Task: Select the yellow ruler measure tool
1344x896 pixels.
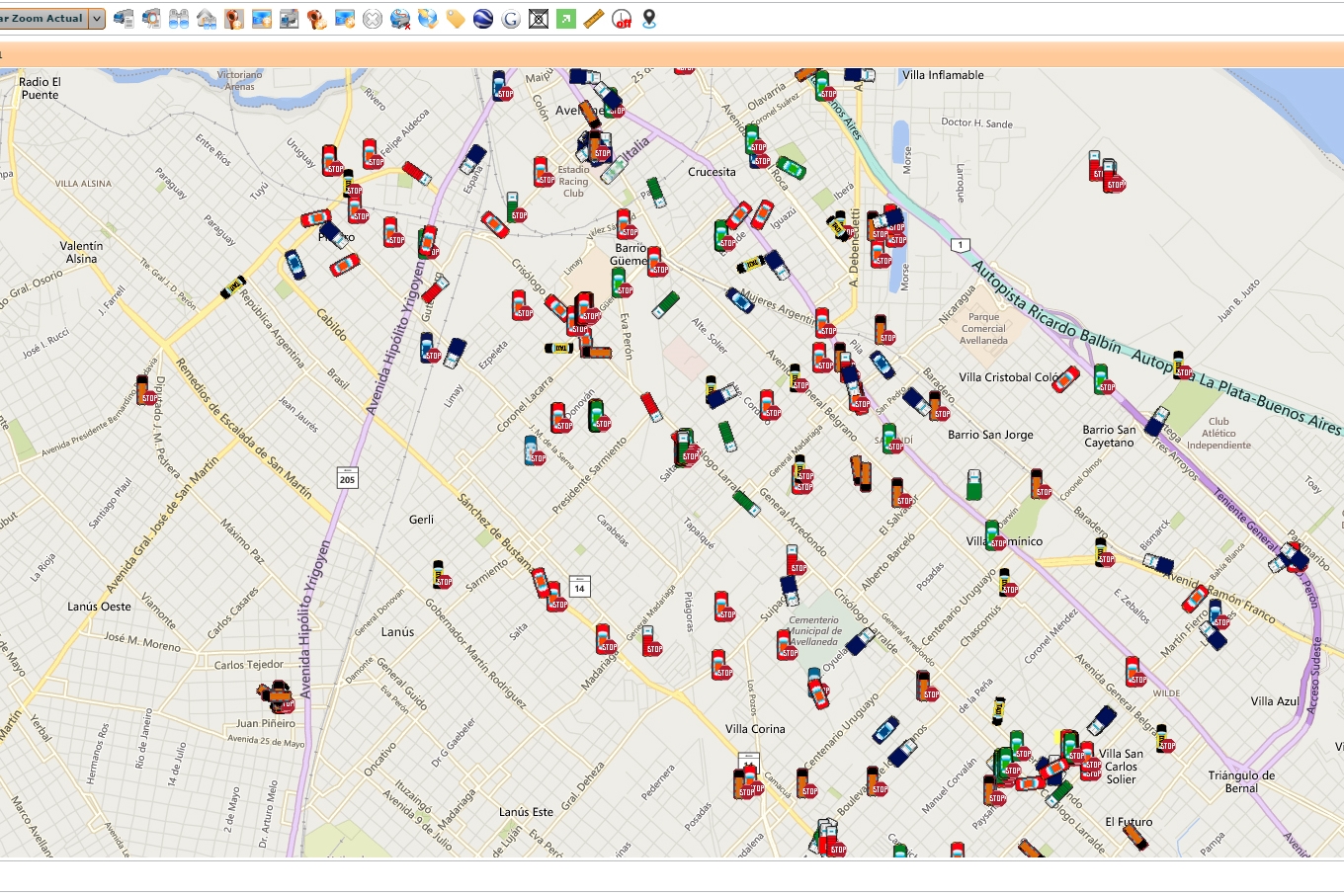Action: 594,19
